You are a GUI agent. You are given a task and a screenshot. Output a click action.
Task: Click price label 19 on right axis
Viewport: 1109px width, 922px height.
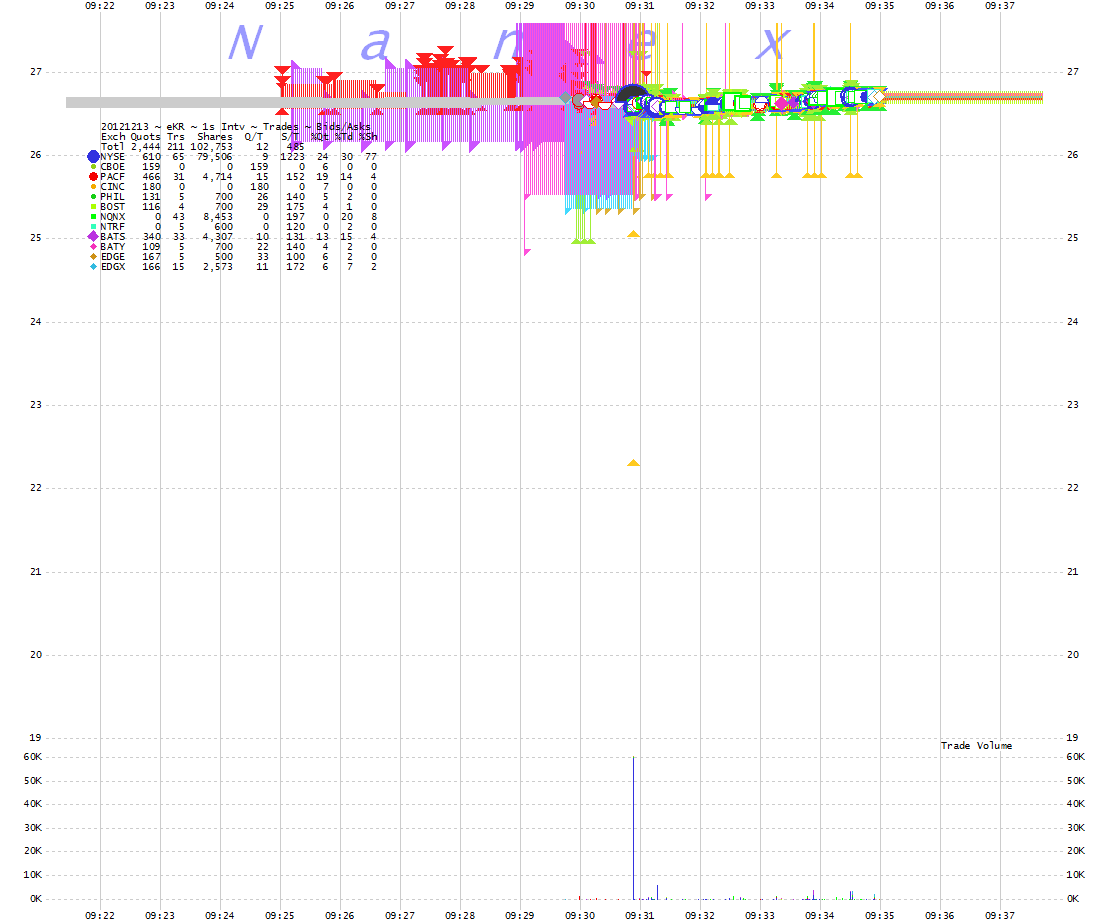1072,737
